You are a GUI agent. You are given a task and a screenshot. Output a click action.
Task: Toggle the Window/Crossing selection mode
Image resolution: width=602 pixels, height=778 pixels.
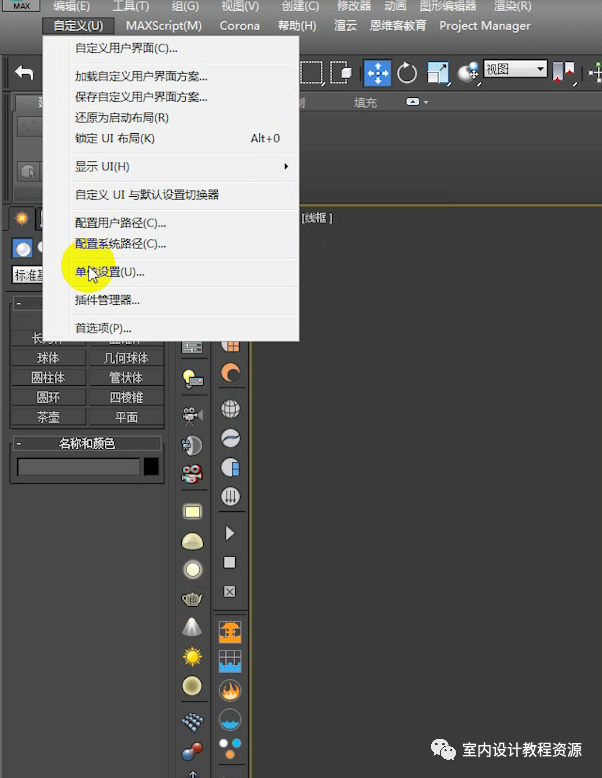341,73
